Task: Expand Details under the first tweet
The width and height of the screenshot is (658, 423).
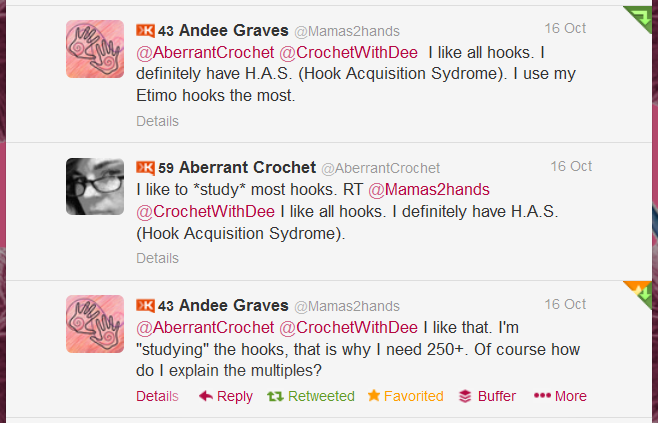Action: (157, 121)
